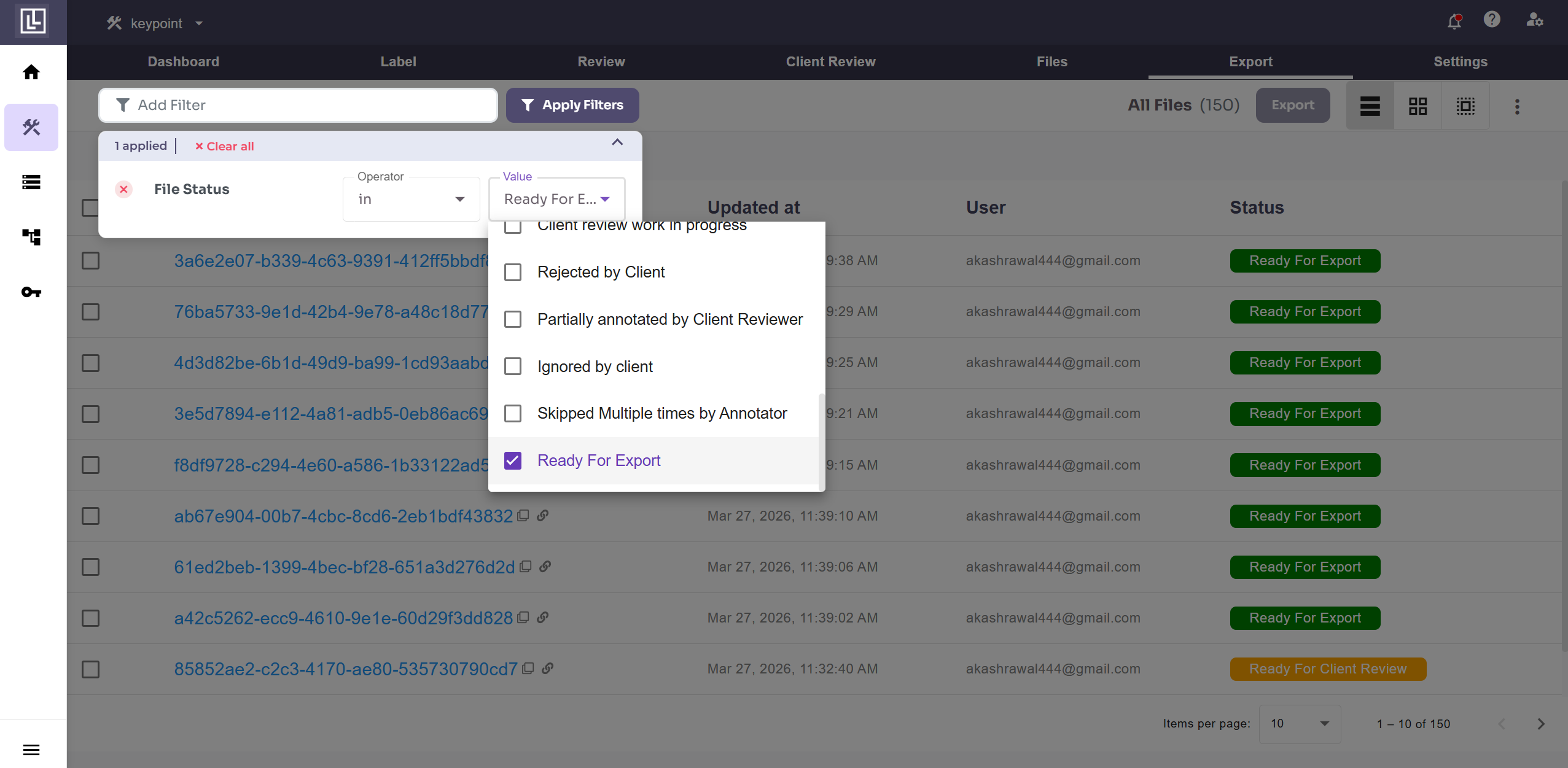
Task: Switch to the Client Review tab
Action: tap(830, 61)
